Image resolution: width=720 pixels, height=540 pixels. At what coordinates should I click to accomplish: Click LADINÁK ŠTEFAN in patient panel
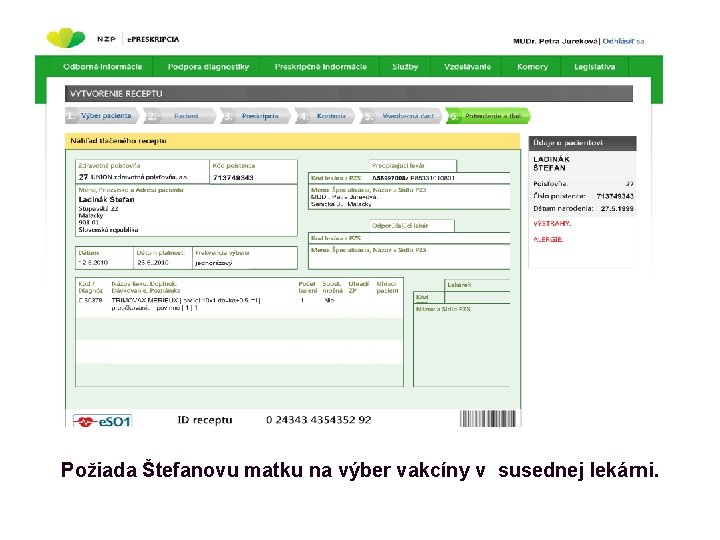(551, 163)
